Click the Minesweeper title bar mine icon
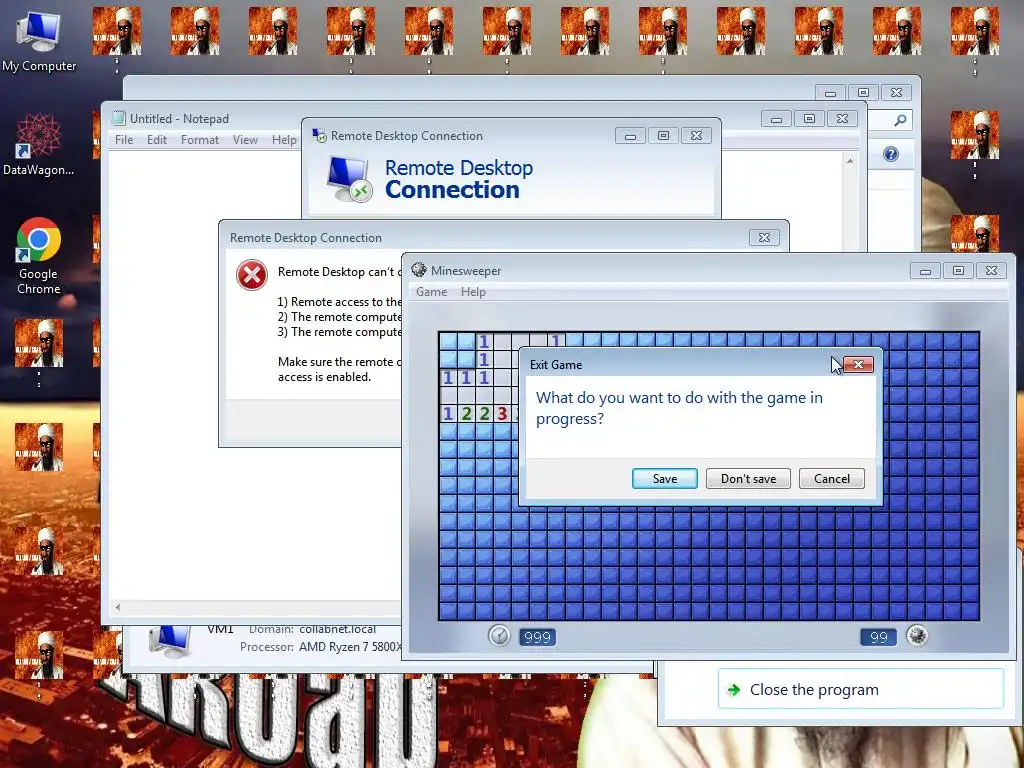Viewport: 1024px width, 768px height. pyautogui.click(x=419, y=270)
